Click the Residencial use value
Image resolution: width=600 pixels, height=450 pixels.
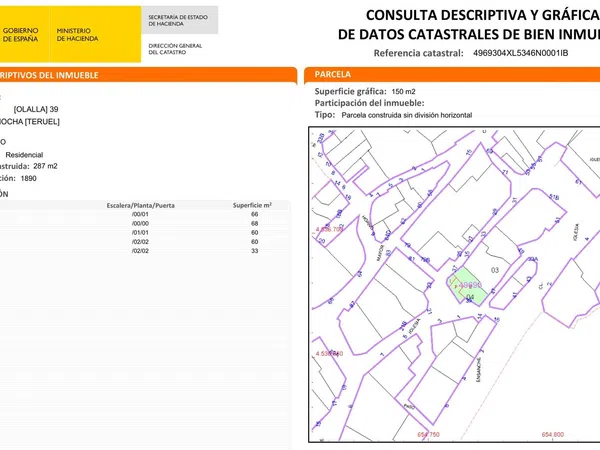(x=24, y=155)
